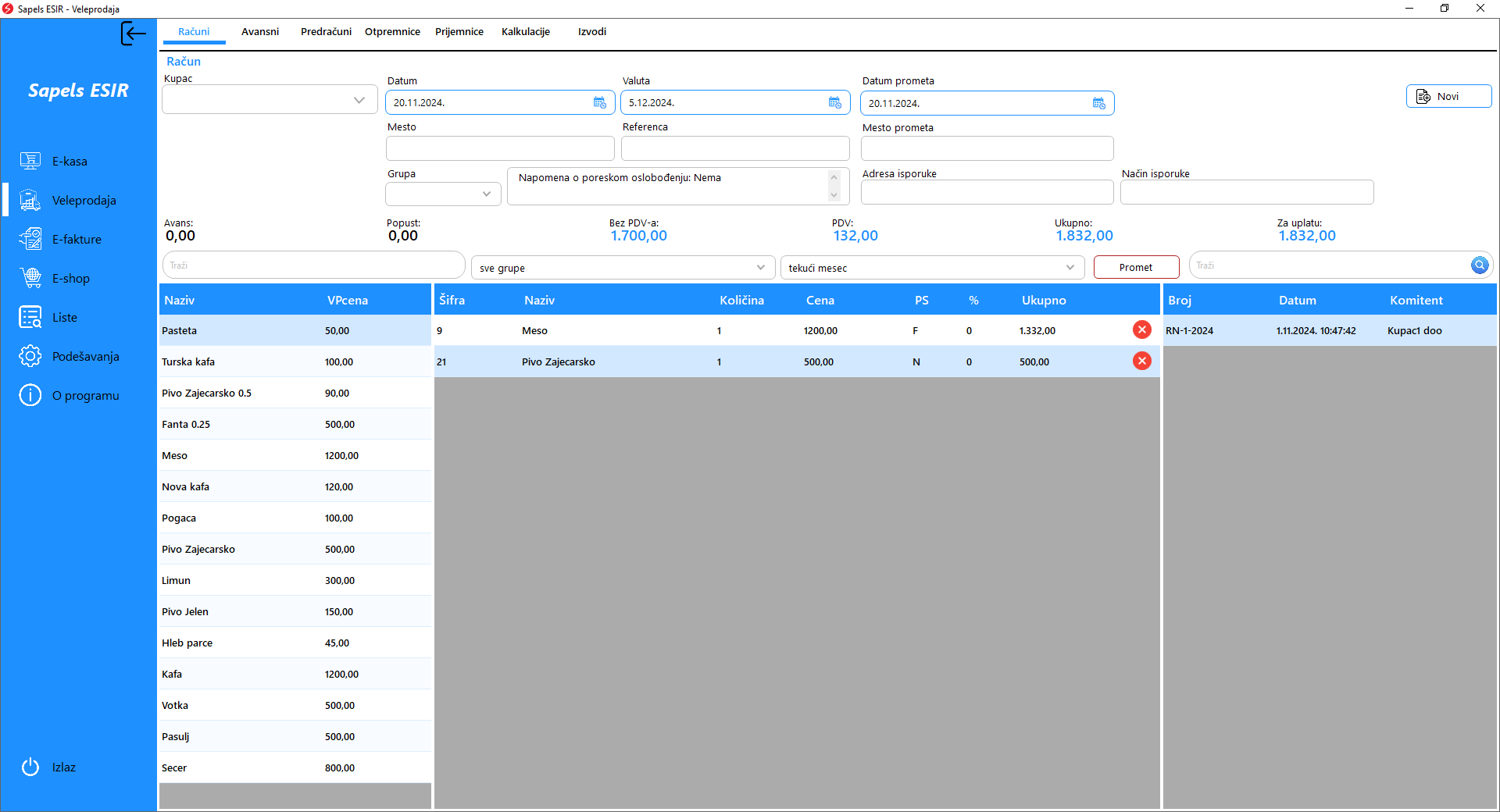Open the Kalkulacije tab

pyautogui.click(x=526, y=32)
